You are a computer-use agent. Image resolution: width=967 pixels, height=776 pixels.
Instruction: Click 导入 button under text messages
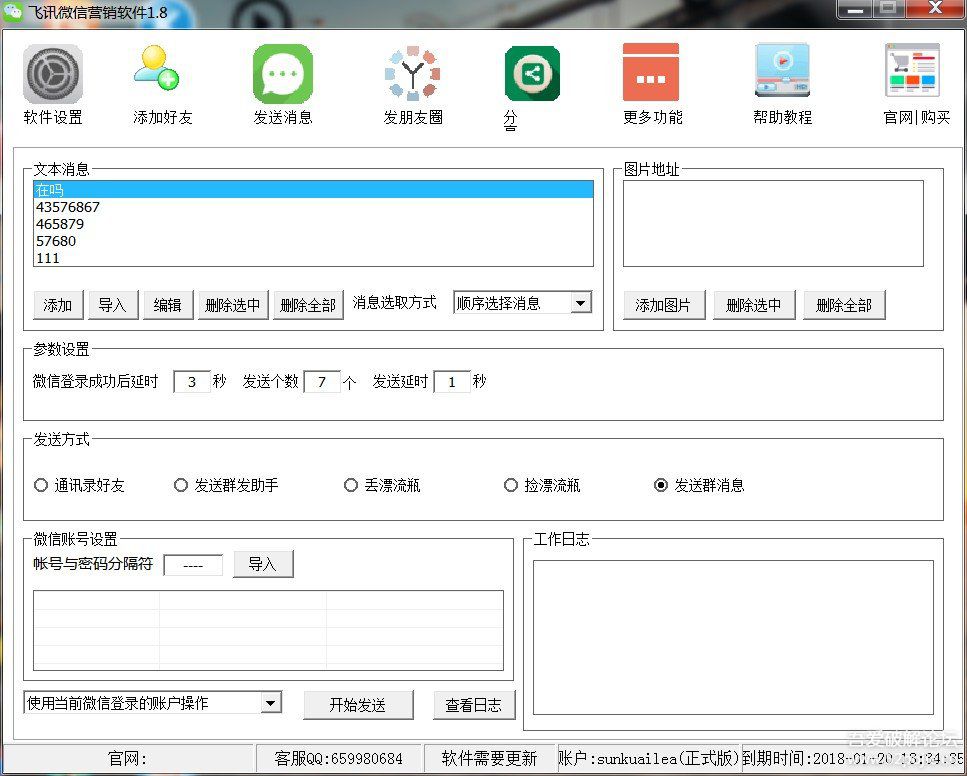coord(113,305)
